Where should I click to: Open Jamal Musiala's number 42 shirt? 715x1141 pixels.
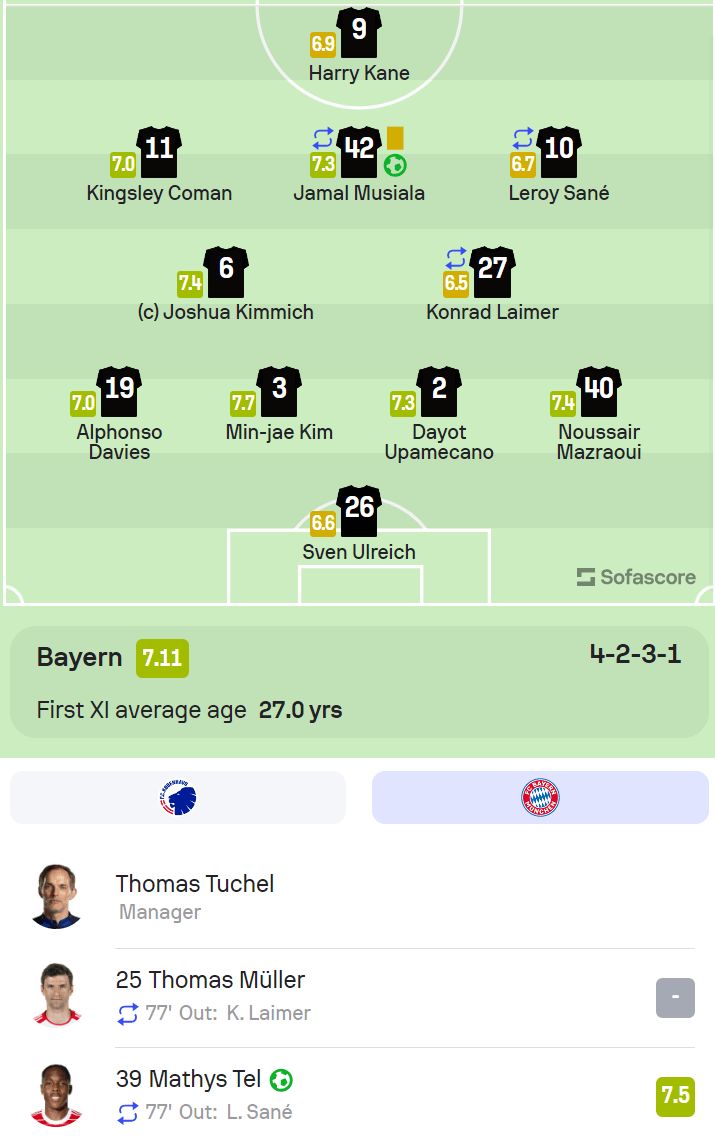(359, 152)
